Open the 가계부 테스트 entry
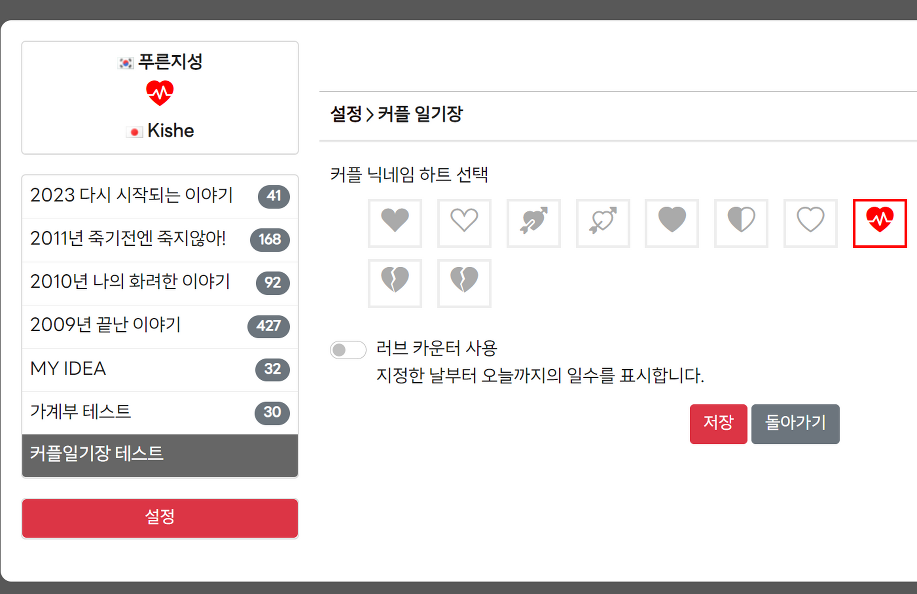Image resolution: width=917 pixels, height=594 pixels. point(80,412)
